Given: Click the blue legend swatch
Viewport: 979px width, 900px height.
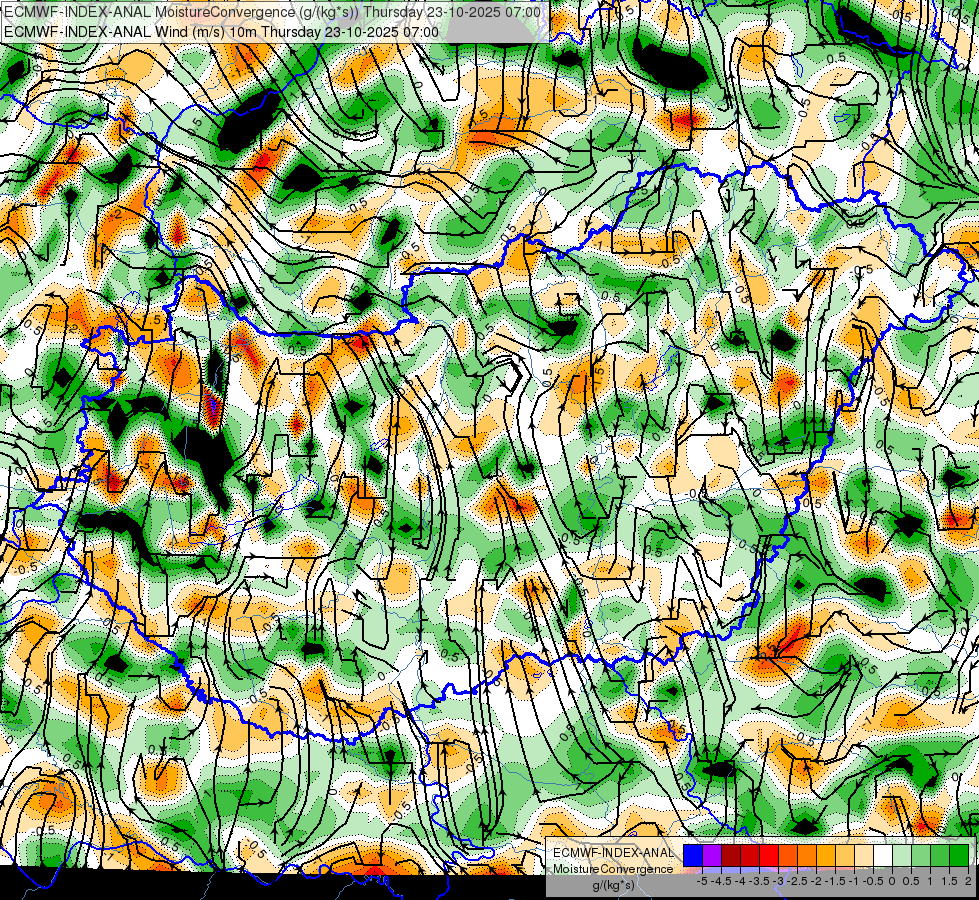Looking at the screenshot, I should pyautogui.click(x=693, y=855).
